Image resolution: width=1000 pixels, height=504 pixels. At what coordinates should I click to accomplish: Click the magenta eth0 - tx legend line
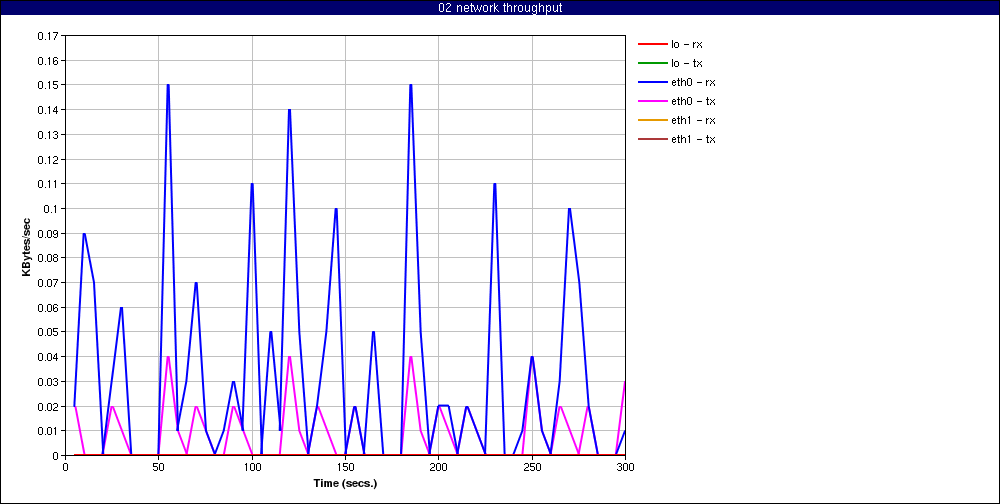652,101
